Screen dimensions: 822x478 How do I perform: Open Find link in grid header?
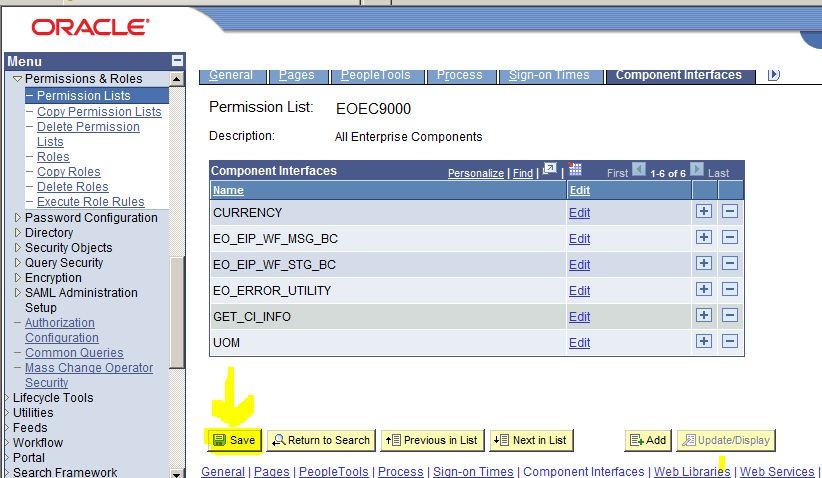[x=523, y=173]
